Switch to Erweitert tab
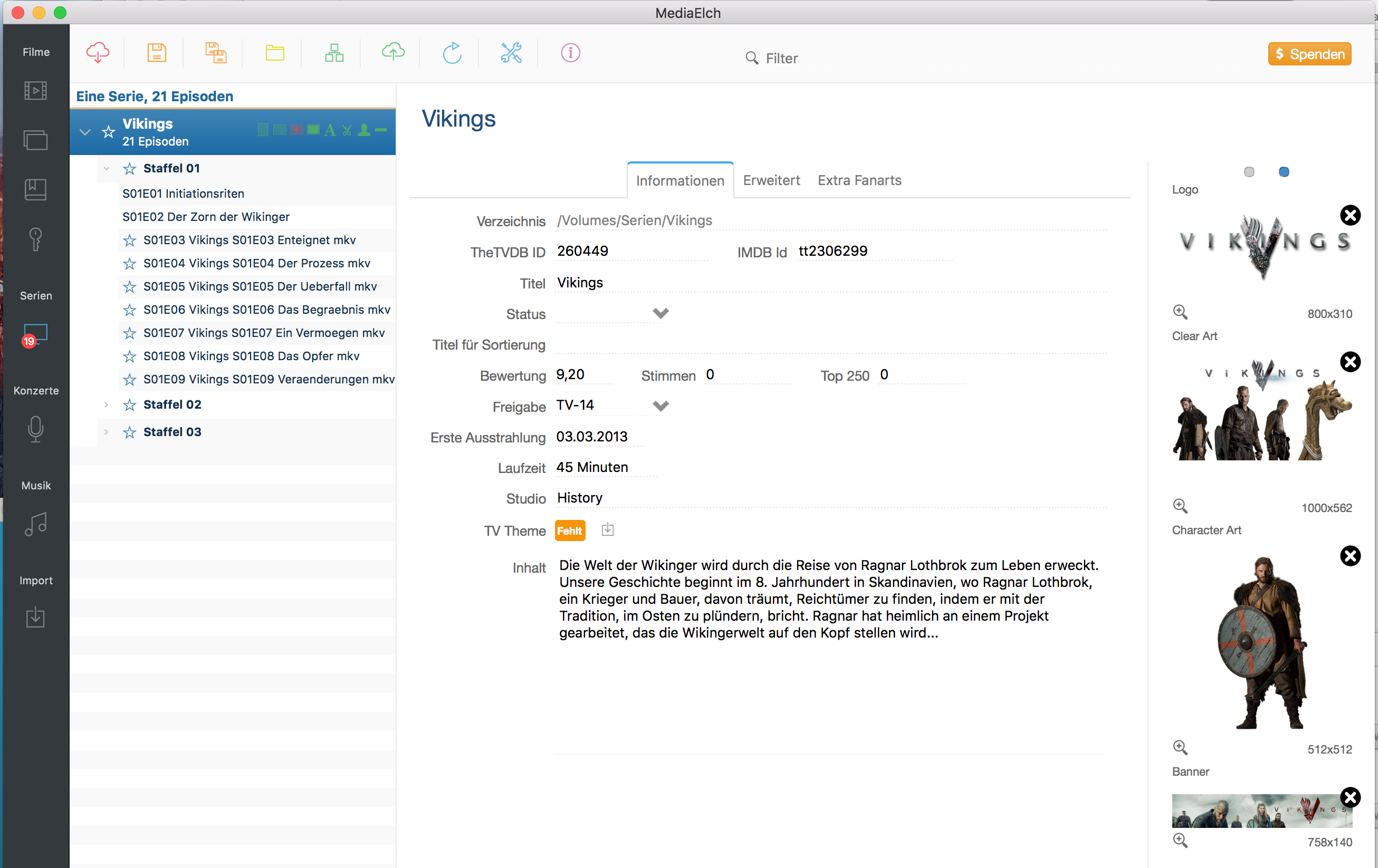This screenshot has width=1378, height=868. (x=771, y=180)
